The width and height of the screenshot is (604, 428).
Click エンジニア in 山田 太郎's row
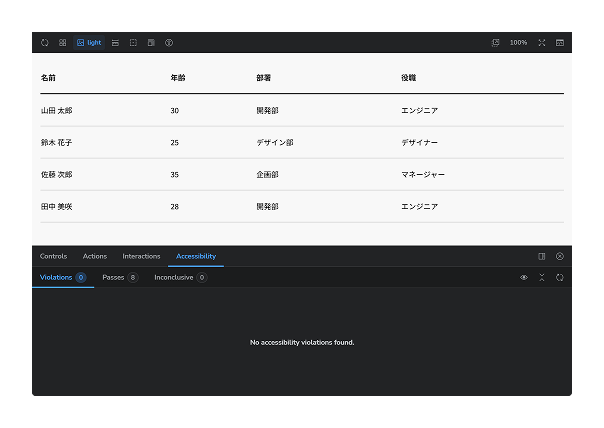(419, 111)
